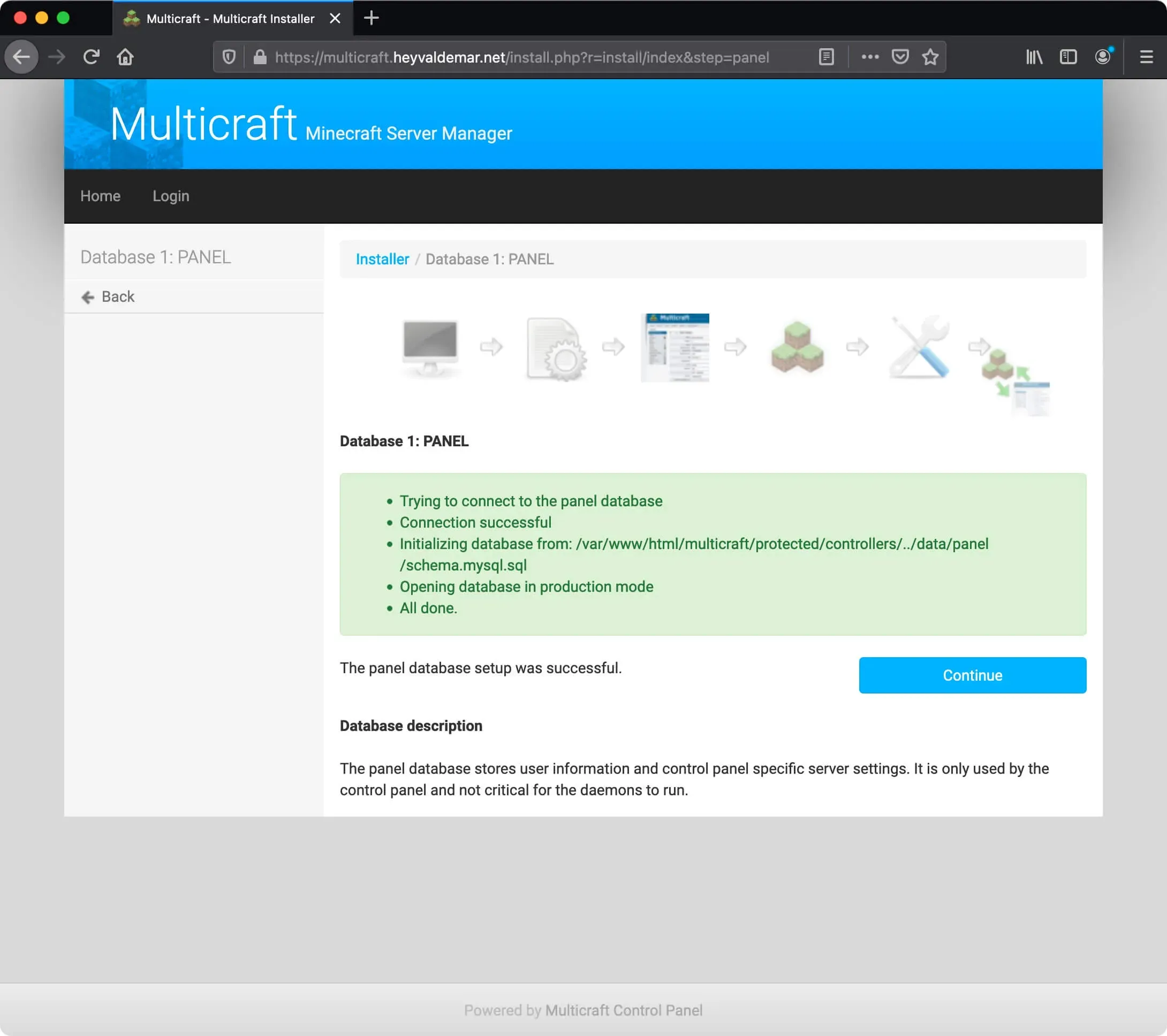1167x1036 pixels.
Task: Select the Multicraft Installer tab
Action: coord(233,18)
